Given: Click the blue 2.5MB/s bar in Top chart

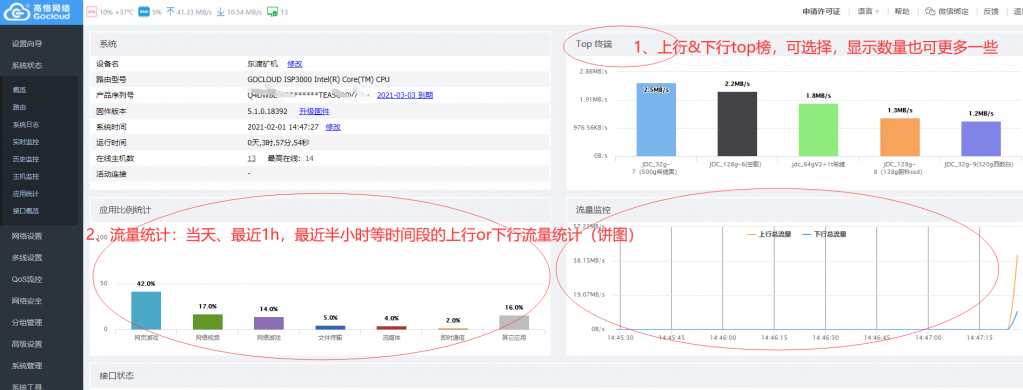Looking at the screenshot, I should [656, 119].
